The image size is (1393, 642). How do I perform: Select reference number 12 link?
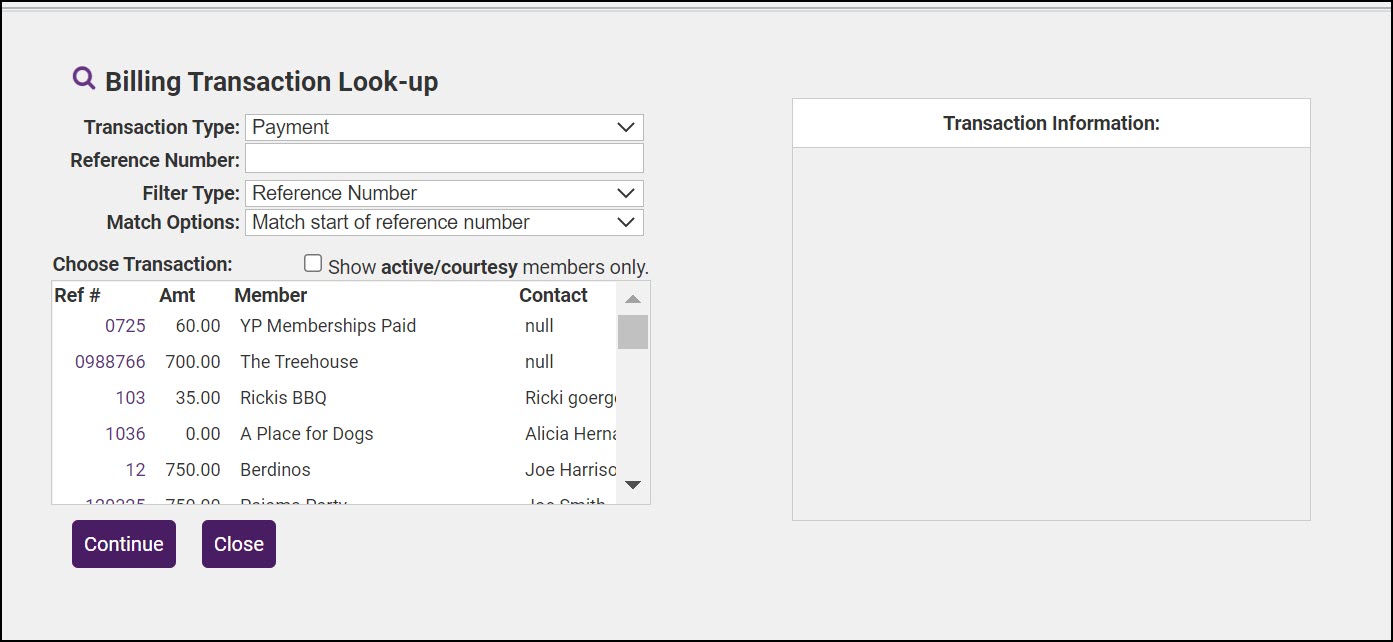pyautogui.click(x=135, y=470)
